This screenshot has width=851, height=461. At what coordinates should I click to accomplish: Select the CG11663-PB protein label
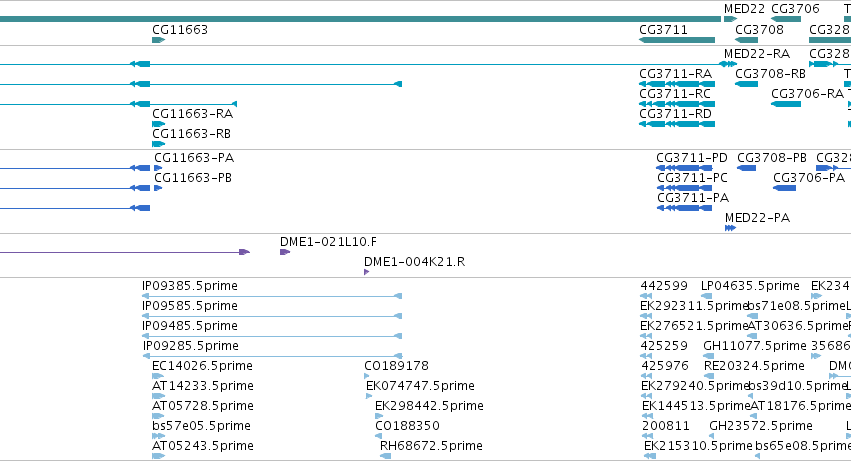tap(193, 178)
